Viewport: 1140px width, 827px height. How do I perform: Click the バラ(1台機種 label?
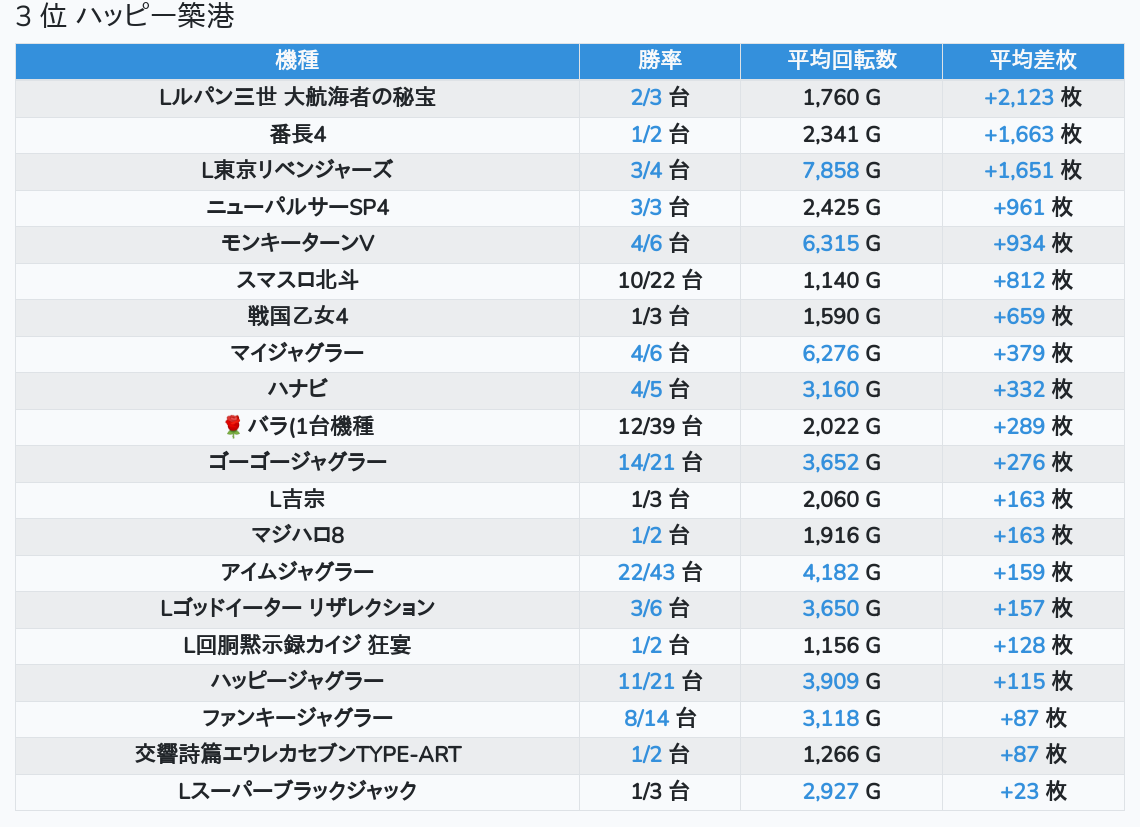[310, 426]
